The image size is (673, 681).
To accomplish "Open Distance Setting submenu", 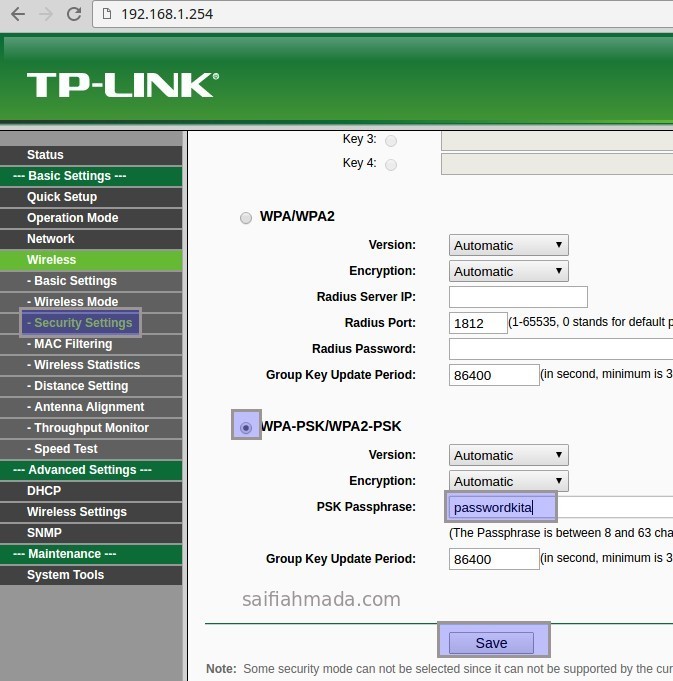I will click(x=91, y=386).
